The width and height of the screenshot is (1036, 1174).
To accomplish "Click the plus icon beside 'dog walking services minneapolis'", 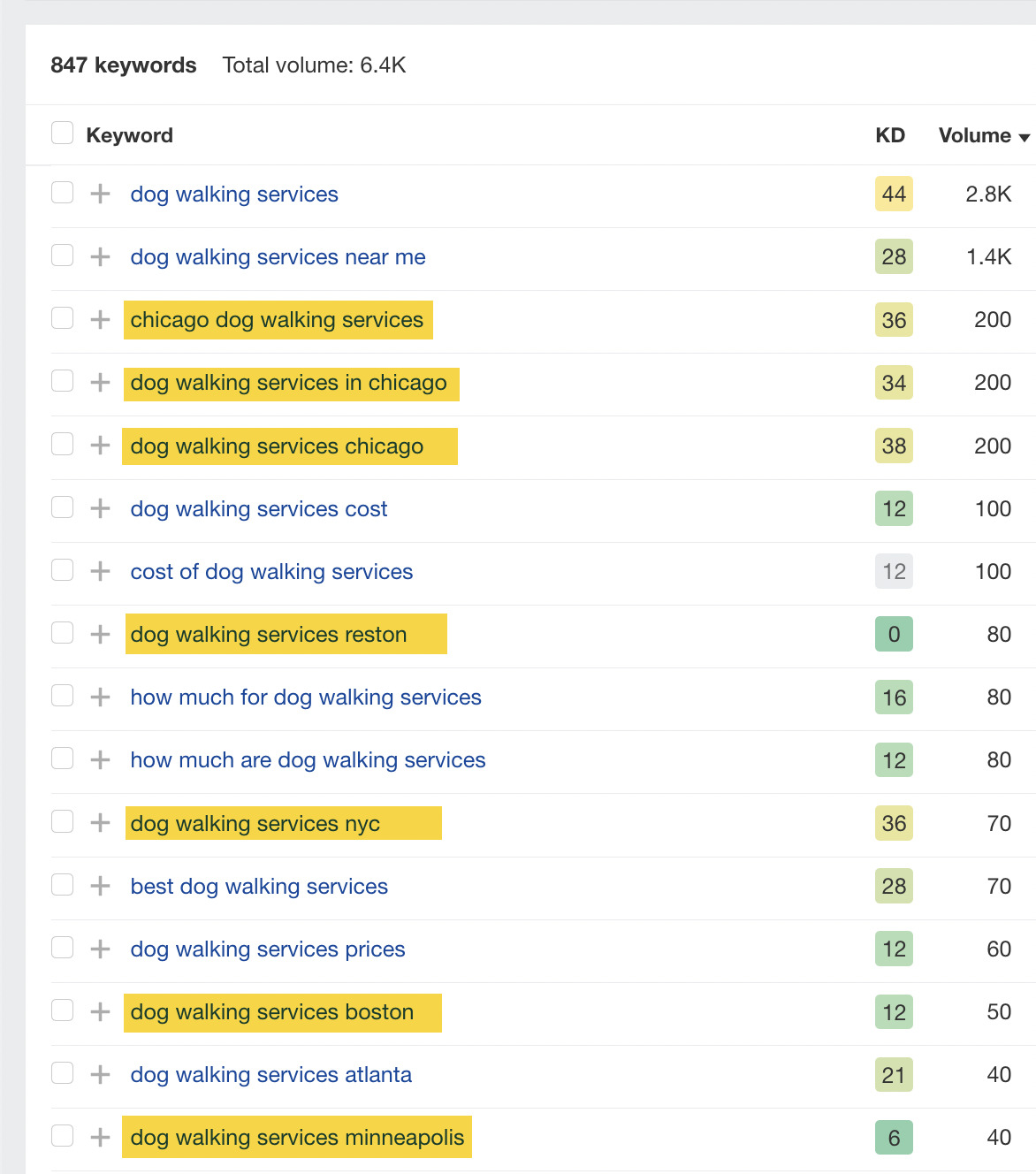I will pyautogui.click(x=99, y=1137).
